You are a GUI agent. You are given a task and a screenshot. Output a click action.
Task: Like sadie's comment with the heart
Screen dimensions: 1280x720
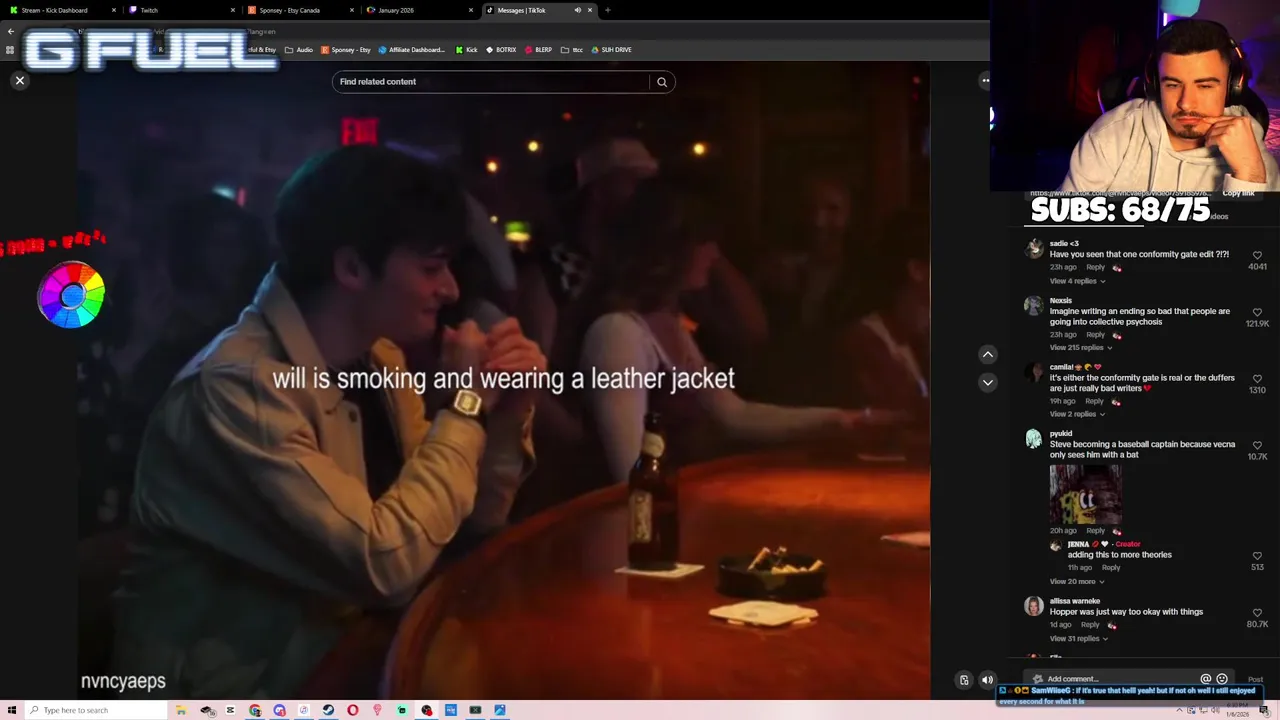[1257, 255]
